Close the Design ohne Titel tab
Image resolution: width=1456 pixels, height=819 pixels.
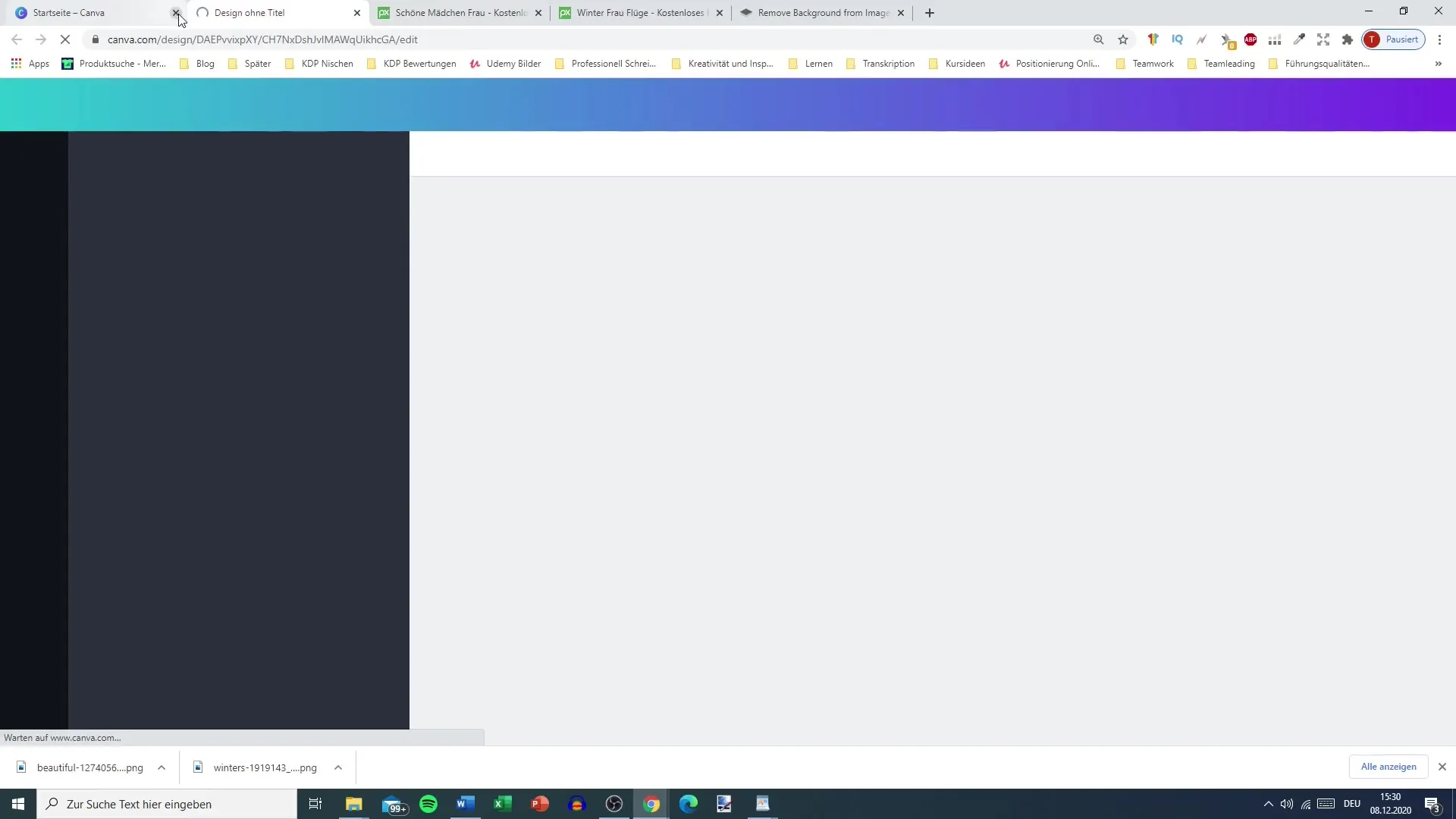[357, 13]
